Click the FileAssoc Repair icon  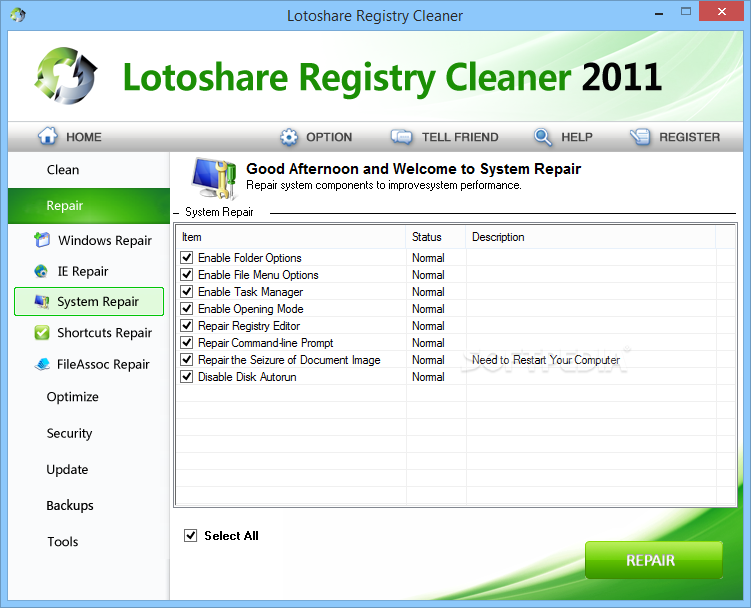42,364
